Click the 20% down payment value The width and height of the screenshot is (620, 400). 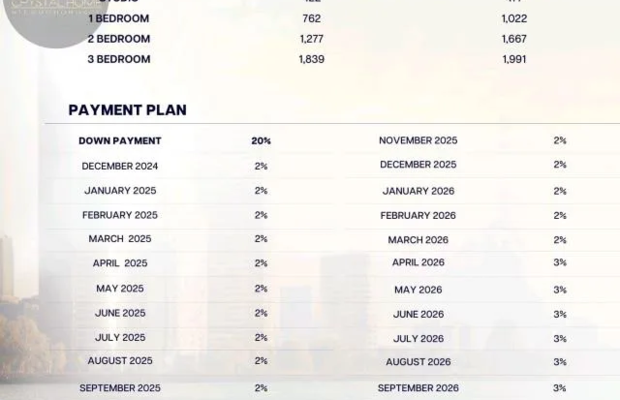(x=261, y=141)
